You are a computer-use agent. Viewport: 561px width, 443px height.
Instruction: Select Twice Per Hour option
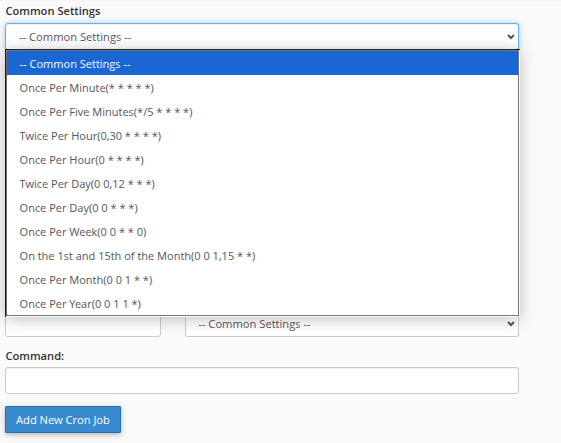pos(262,136)
